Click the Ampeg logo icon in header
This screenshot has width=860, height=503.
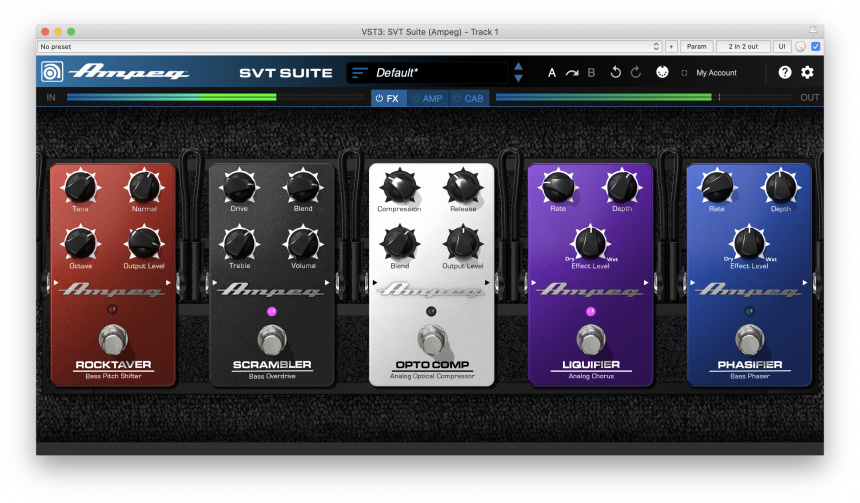[52, 72]
